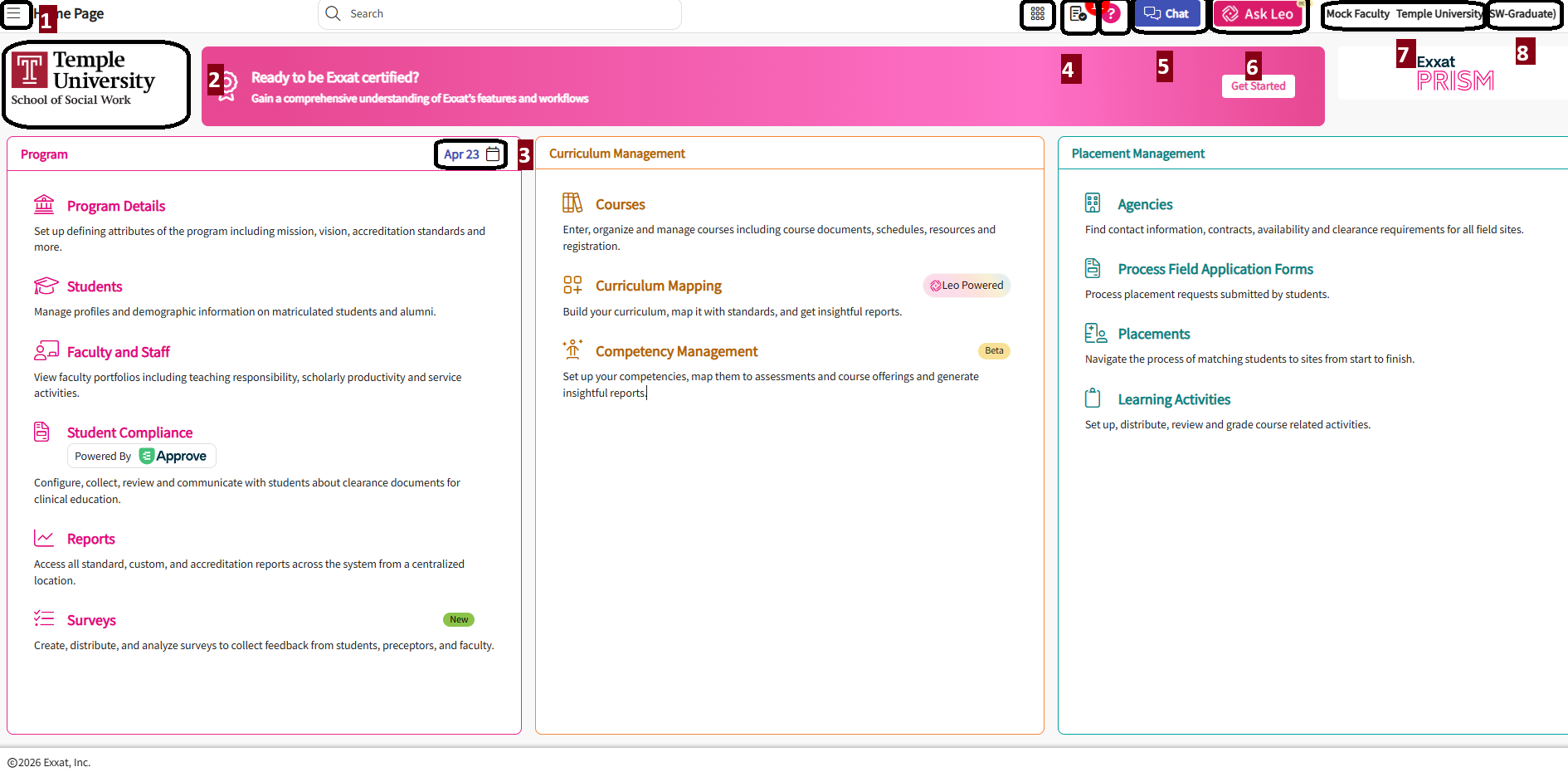Click the Curriculum Management panel heading

617,154
